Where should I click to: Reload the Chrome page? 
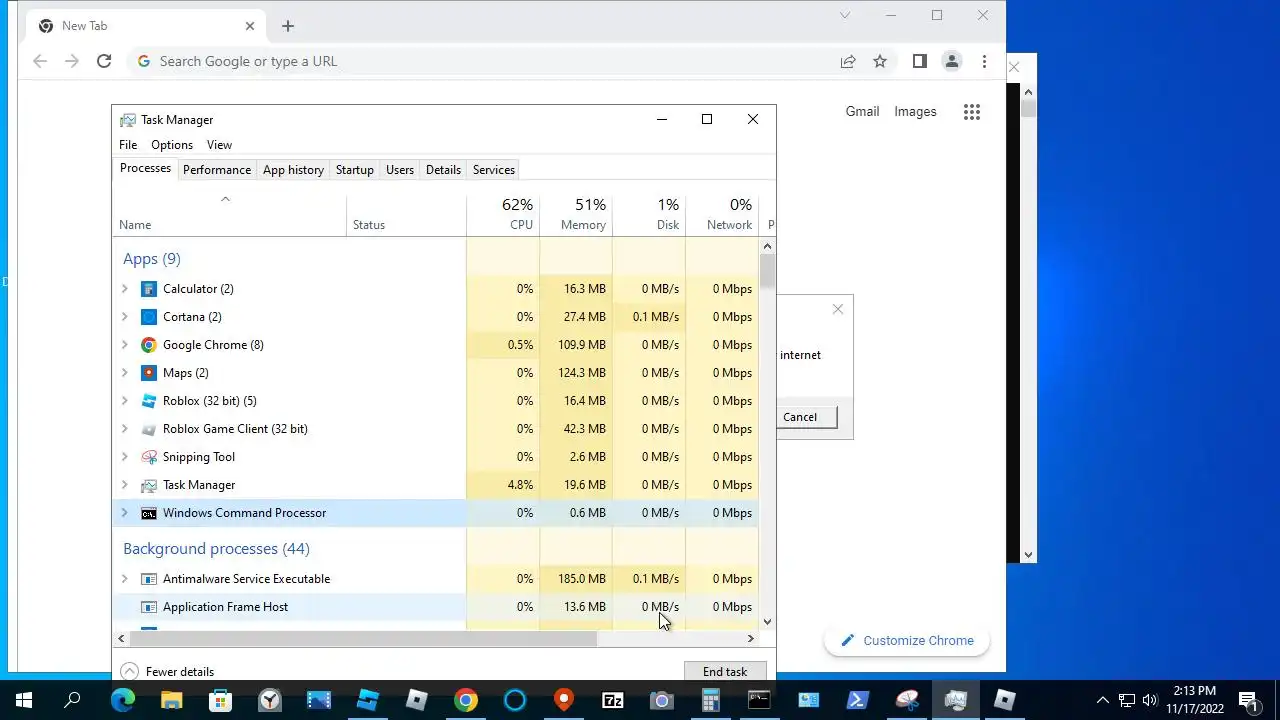click(x=104, y=61)
